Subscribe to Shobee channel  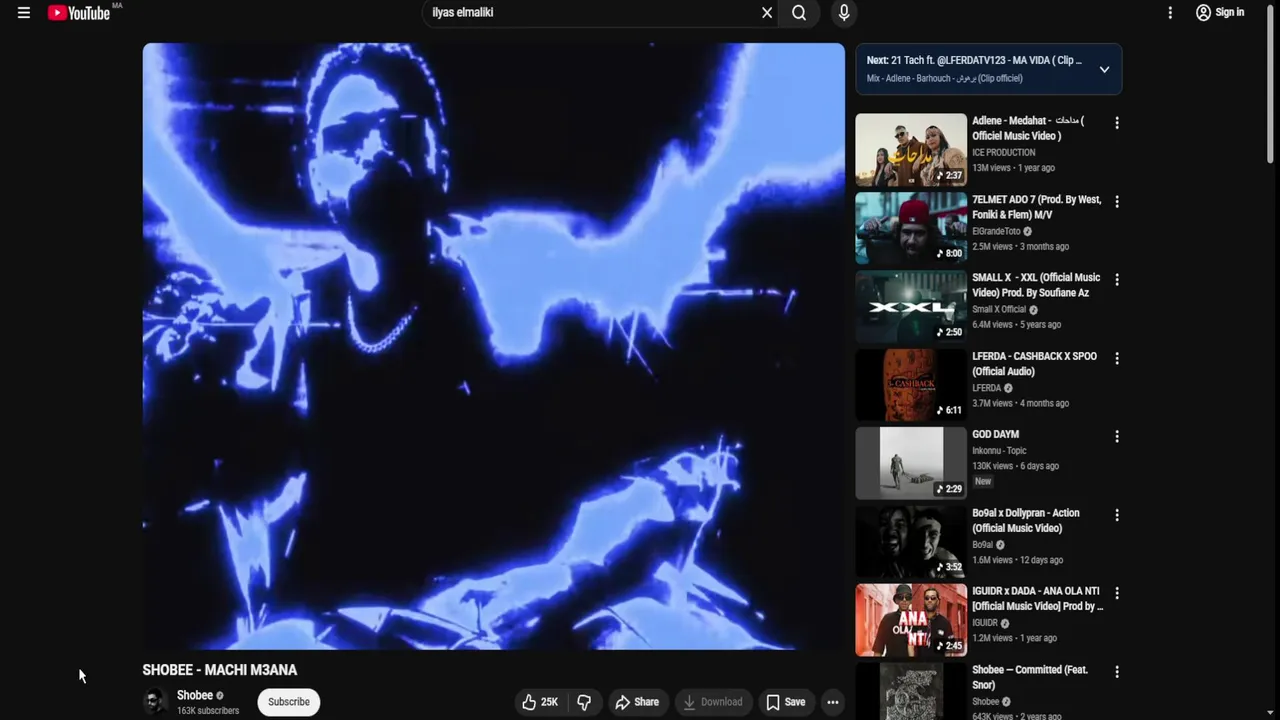coord(288,702)
